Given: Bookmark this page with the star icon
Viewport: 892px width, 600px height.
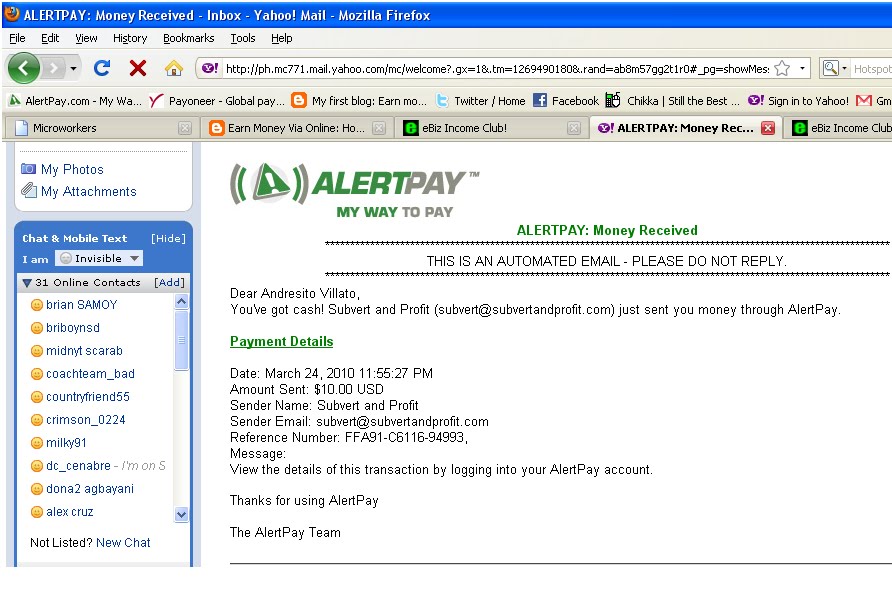Looking at the screenshot, I should (x=782, y=68).
